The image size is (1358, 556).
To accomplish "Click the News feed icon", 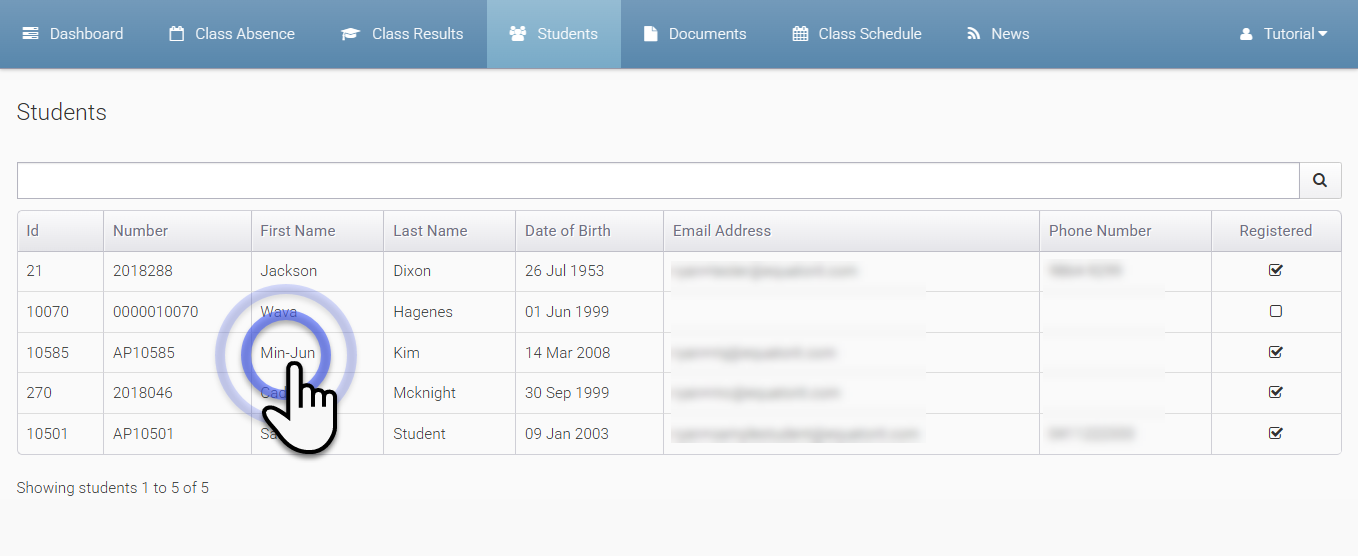I will coord(974,34).
